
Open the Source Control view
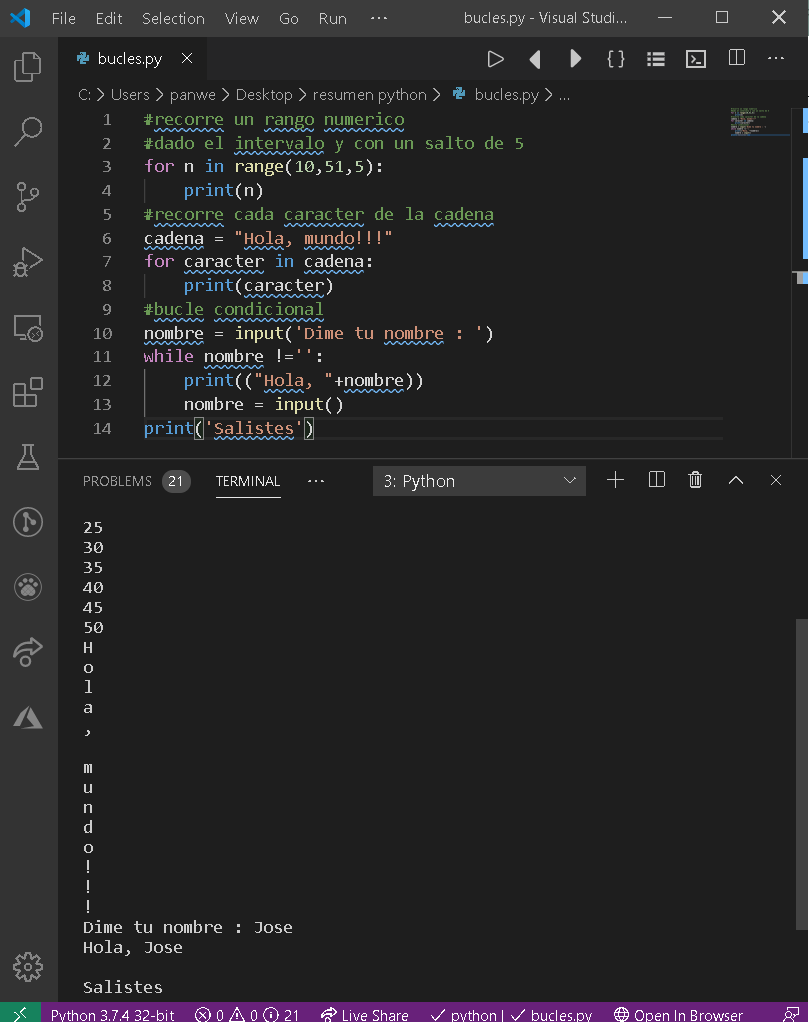[x=27, y=197]
